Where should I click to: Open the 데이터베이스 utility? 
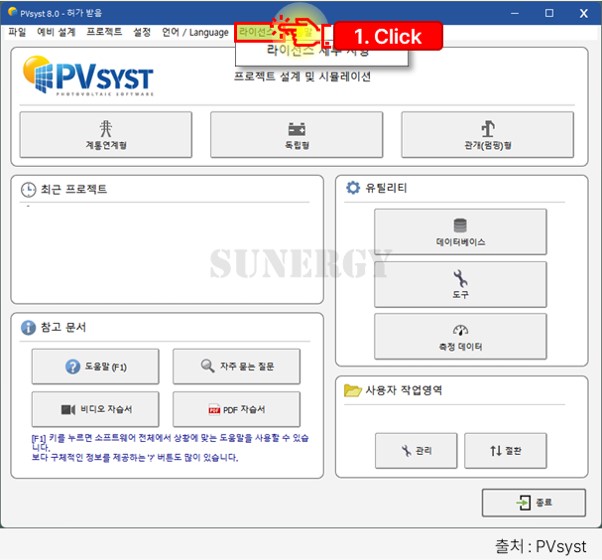point(460,231)
